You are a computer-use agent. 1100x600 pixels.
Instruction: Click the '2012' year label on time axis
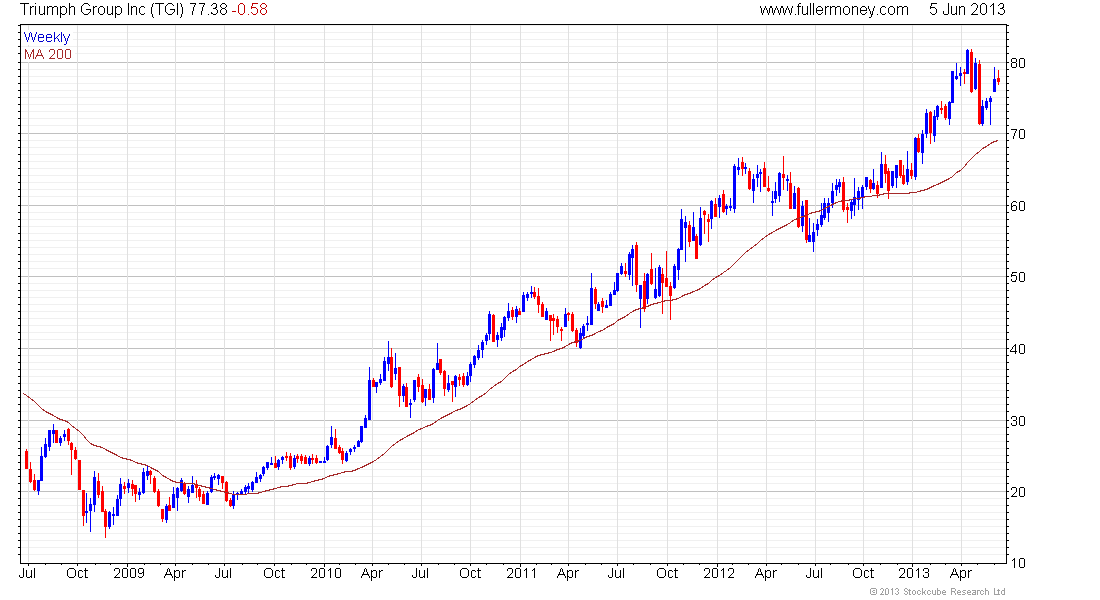pos(718,573)
